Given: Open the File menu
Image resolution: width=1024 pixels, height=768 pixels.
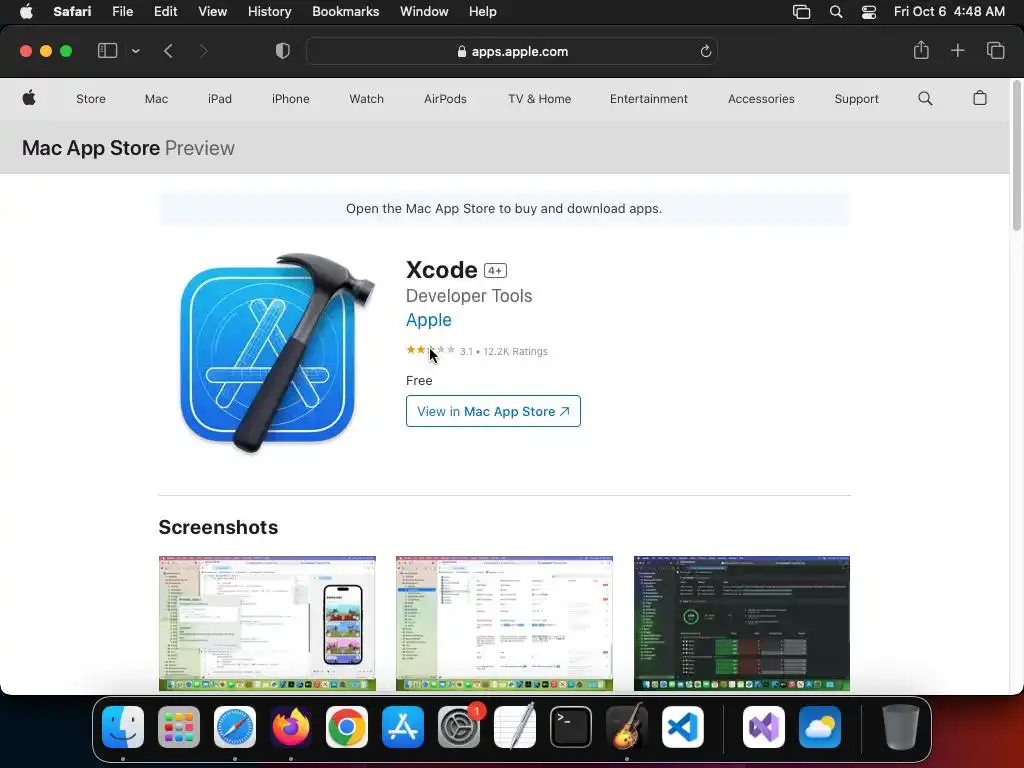Looking at the screenshot, I should (x=122, y=12).
